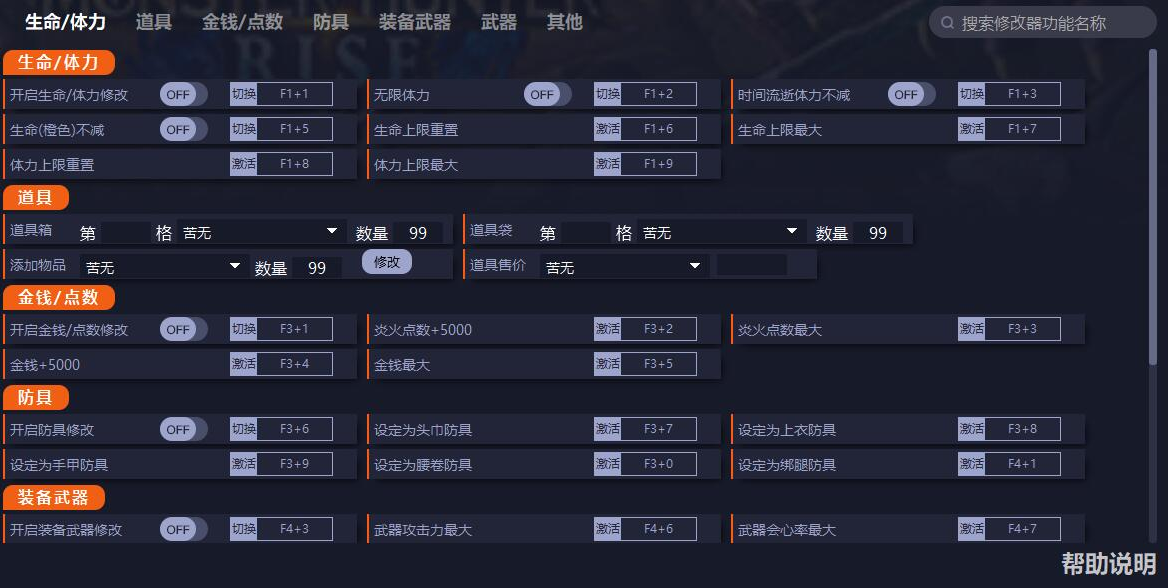
Task: Enable 无限体力 toggle
Action: pyautogui.click(x=547, y=95)
